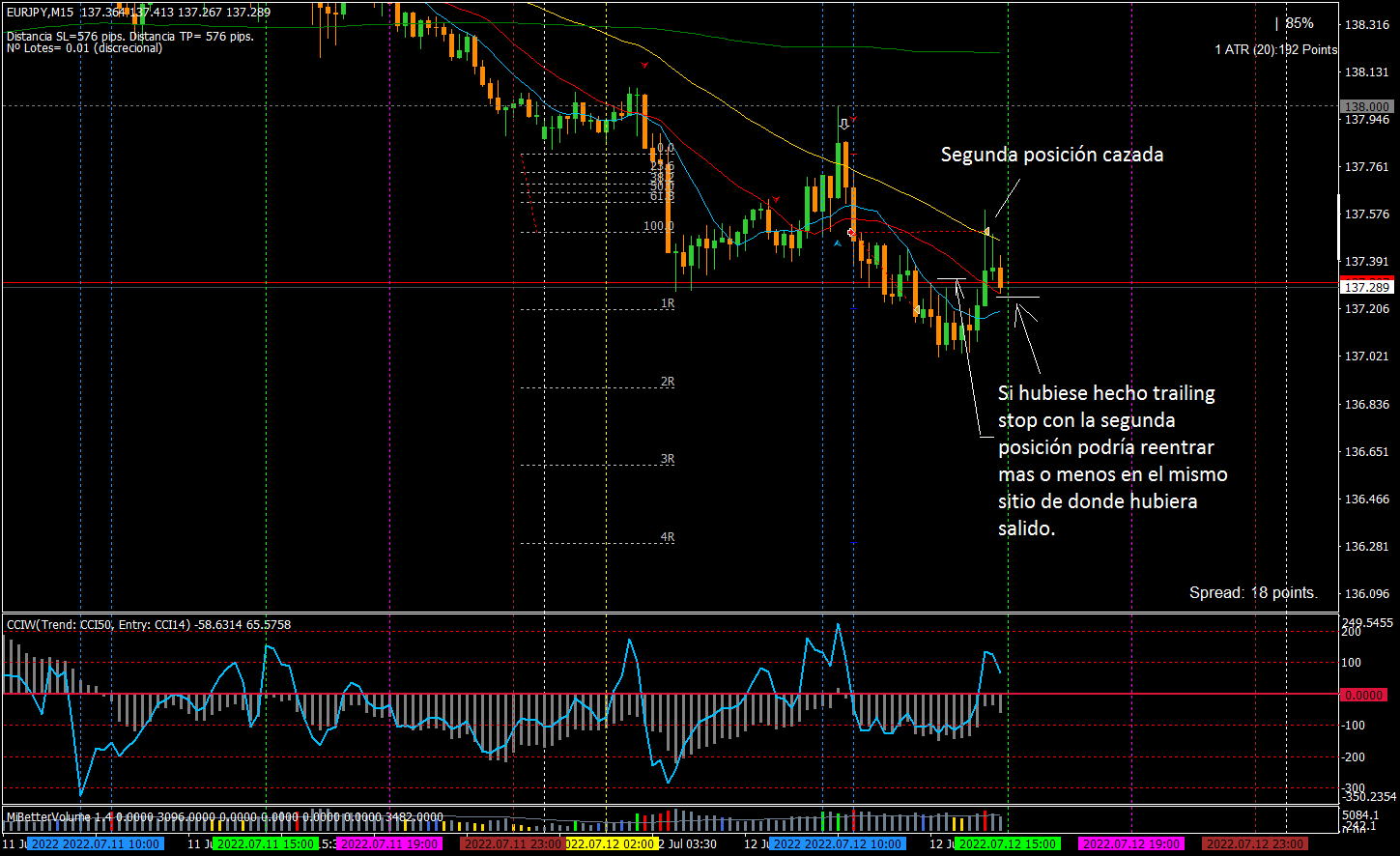Click the MBetterVolume indicator title label
Image resolution: width=1400 pixels, height=856 pixels.
[224, 817]
